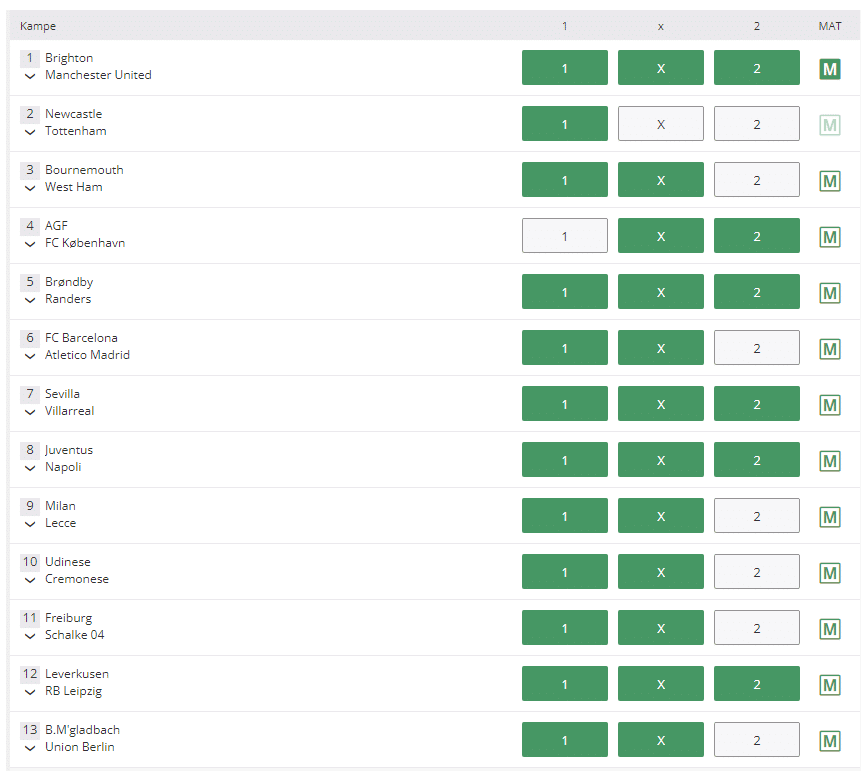The height and width of the screenshot is (778, 867).
Task: Click the Kampe column header
Action: point(38,26)
